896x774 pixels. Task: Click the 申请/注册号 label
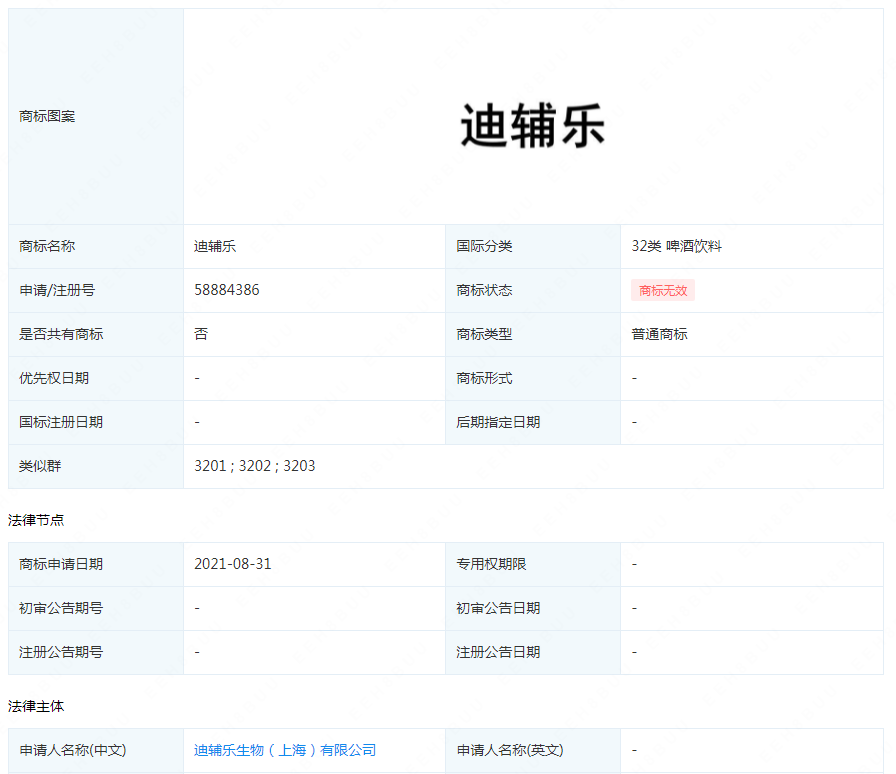pos(57,290)
